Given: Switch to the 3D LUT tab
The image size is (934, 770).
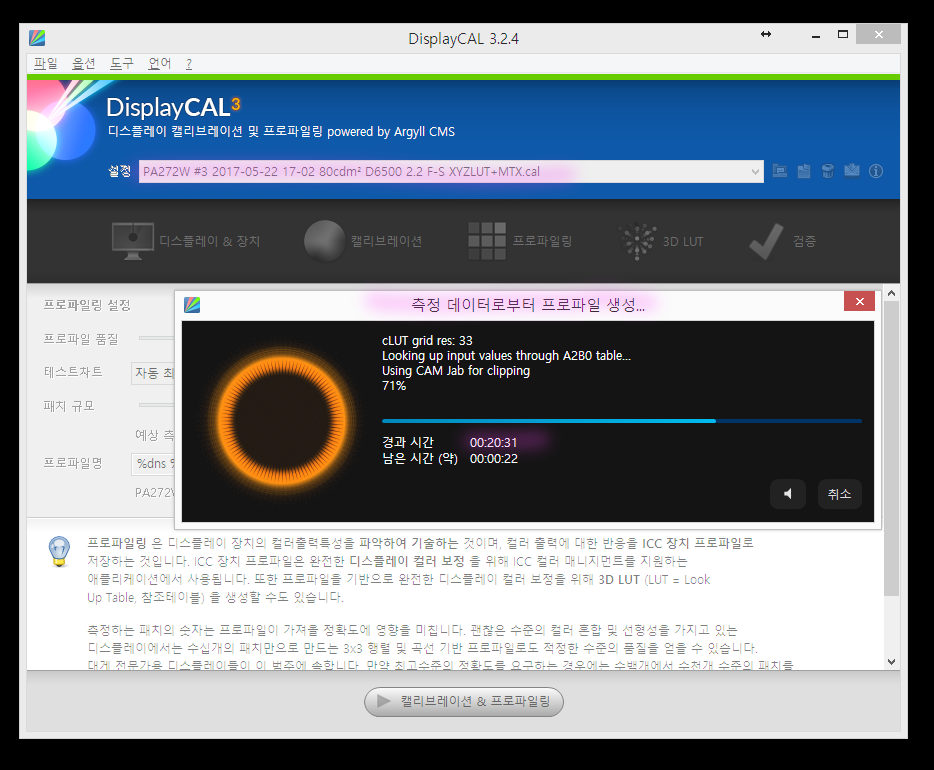Looking at the screenshot, I should [x=661, y=241].
